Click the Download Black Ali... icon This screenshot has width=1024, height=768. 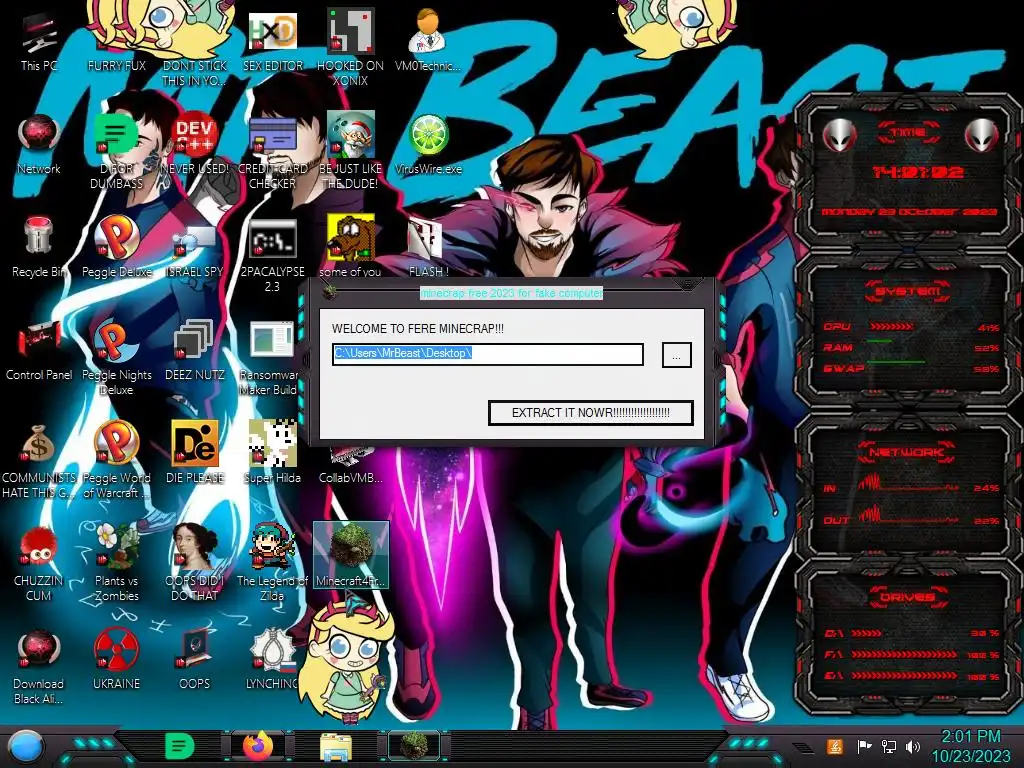click(x=39, y=667)
